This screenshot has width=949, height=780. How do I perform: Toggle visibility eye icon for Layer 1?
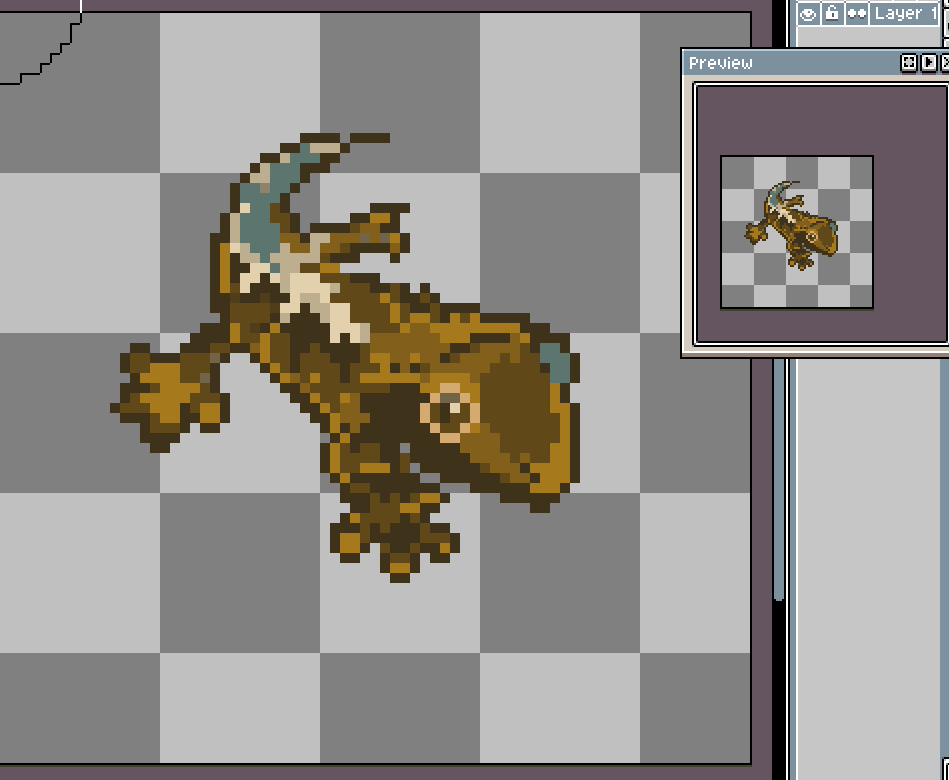tap(808, 13)
